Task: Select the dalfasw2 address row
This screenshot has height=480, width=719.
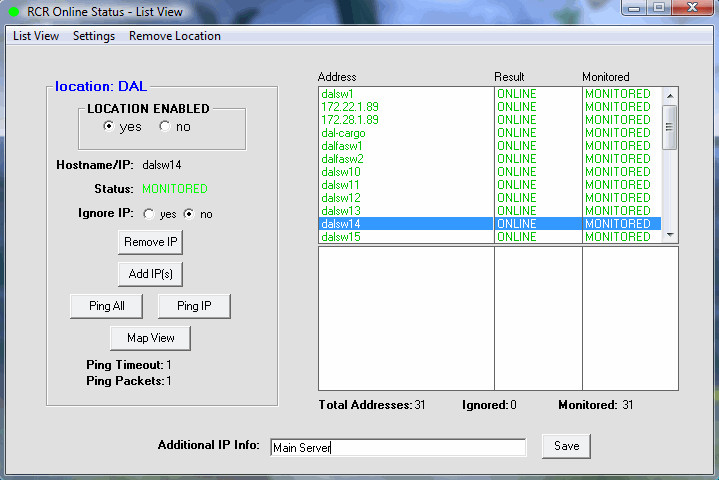Action: [490, 159]
